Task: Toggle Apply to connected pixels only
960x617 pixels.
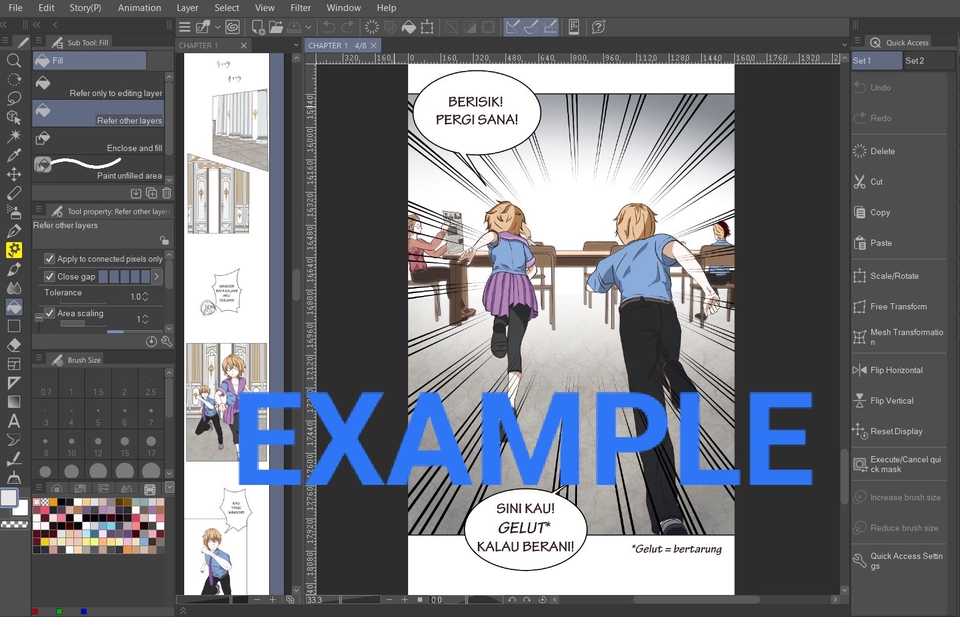Action: [49, 259]
